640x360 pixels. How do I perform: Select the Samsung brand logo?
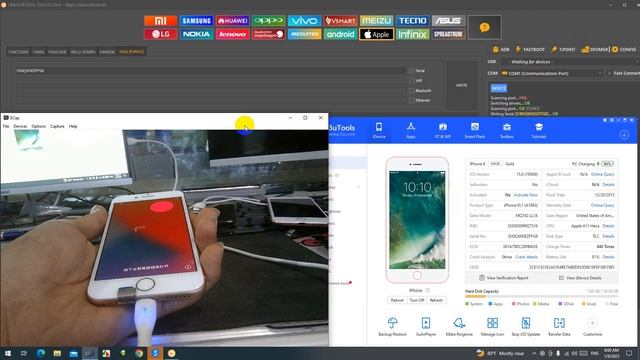pos(196,20)
